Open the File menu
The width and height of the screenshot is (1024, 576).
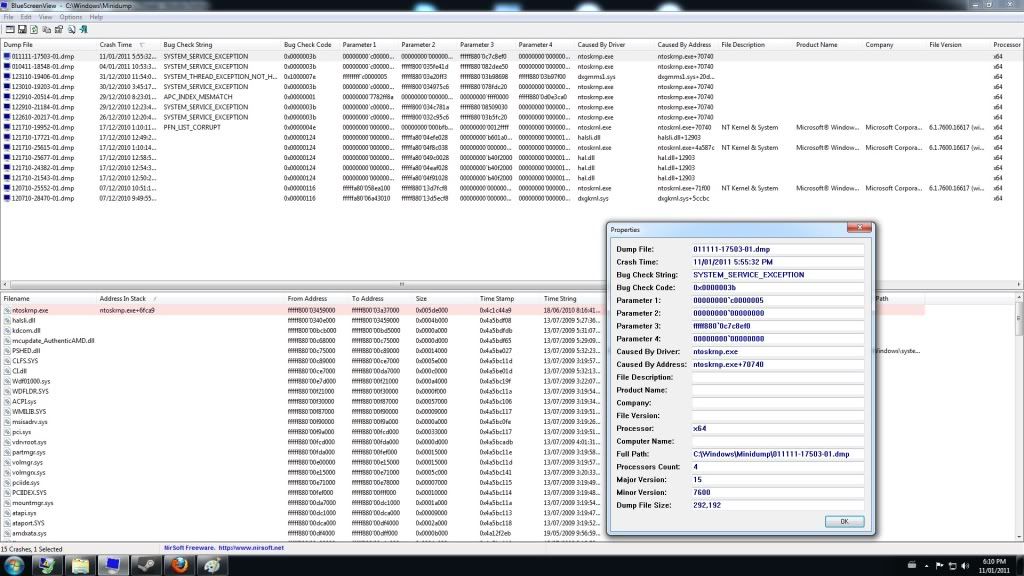pos(8,17)
